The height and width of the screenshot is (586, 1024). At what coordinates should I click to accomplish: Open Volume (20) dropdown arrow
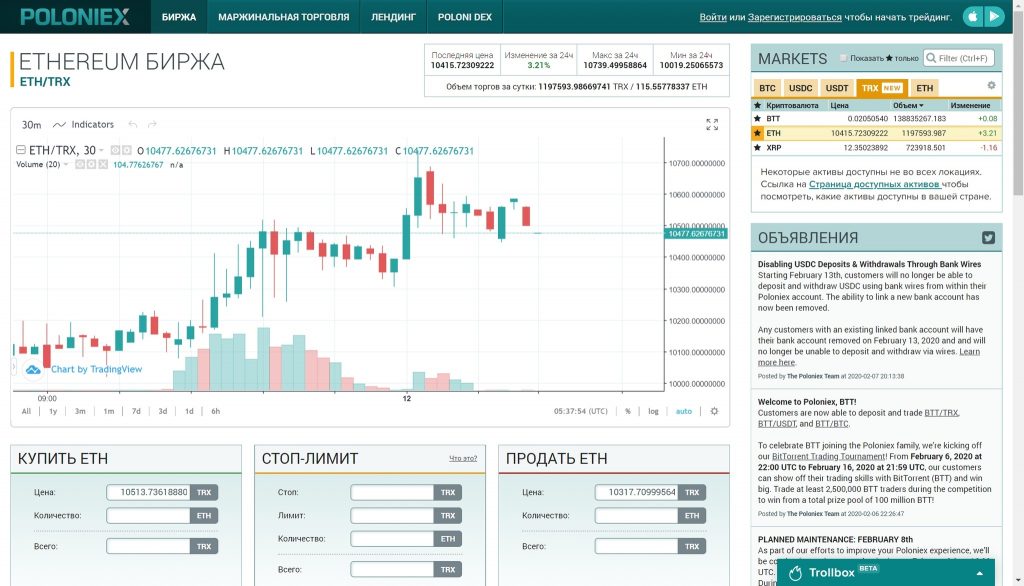(66, 165)
